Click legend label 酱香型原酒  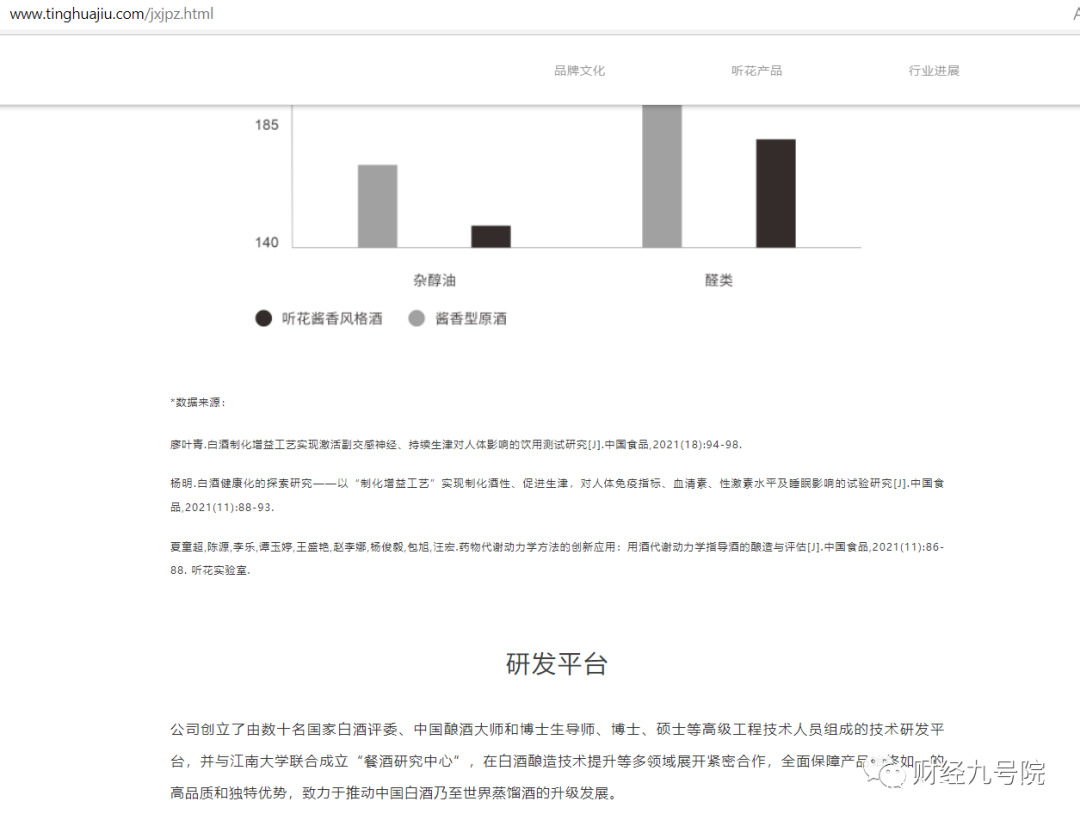tap(471, 318)
